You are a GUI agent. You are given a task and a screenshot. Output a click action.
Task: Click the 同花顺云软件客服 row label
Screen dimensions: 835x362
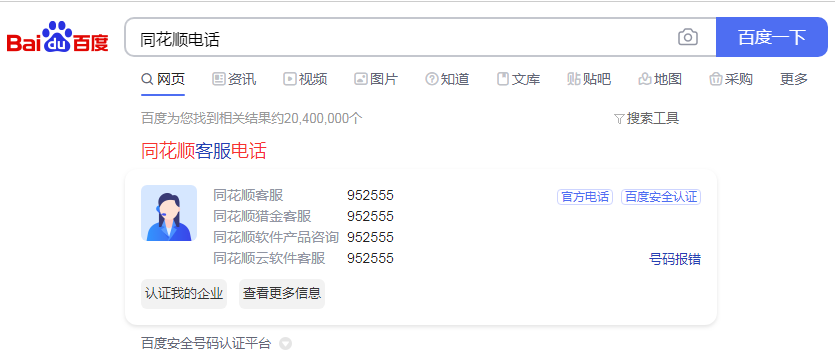tap(269, 258)
